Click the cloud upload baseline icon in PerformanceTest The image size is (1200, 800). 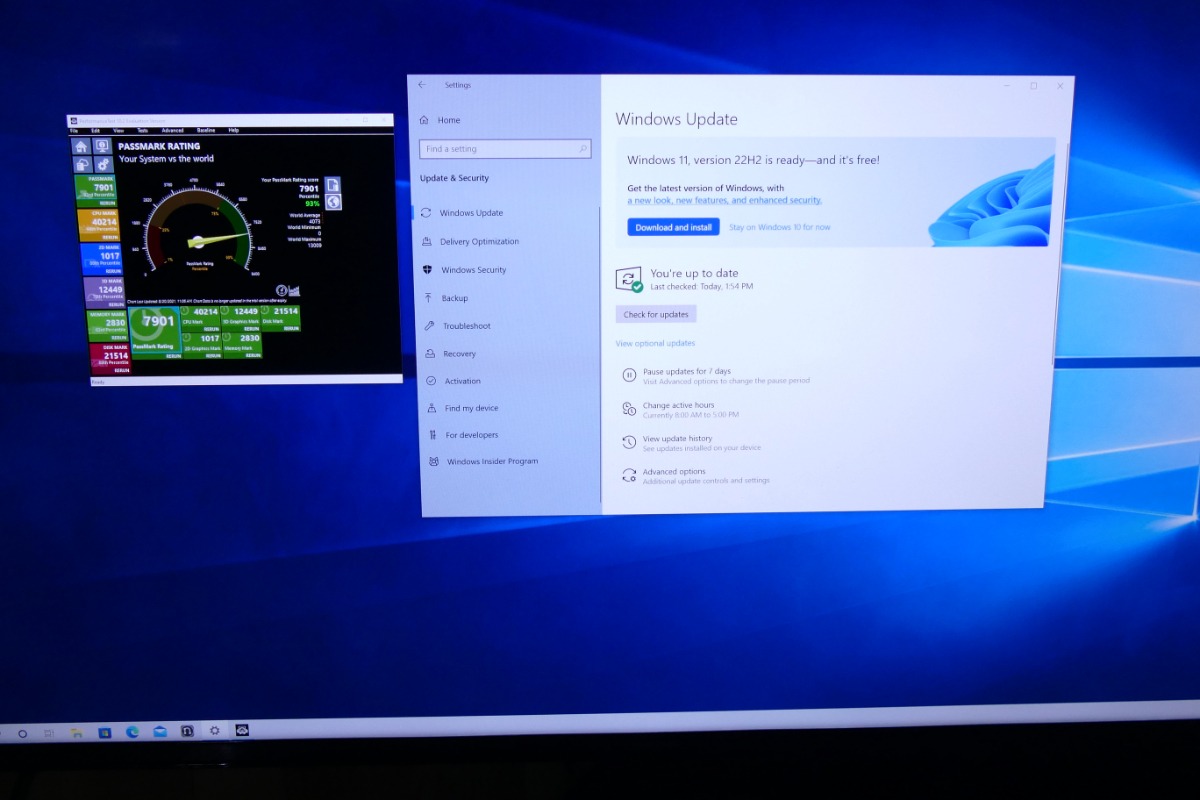pos(83,165)
